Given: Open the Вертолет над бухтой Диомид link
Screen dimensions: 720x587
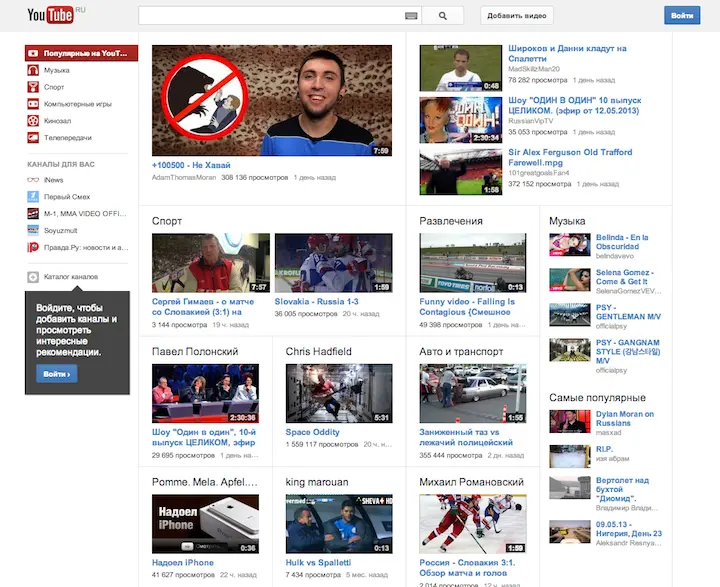Looking at the screenshot, I should tap(622, 489).
